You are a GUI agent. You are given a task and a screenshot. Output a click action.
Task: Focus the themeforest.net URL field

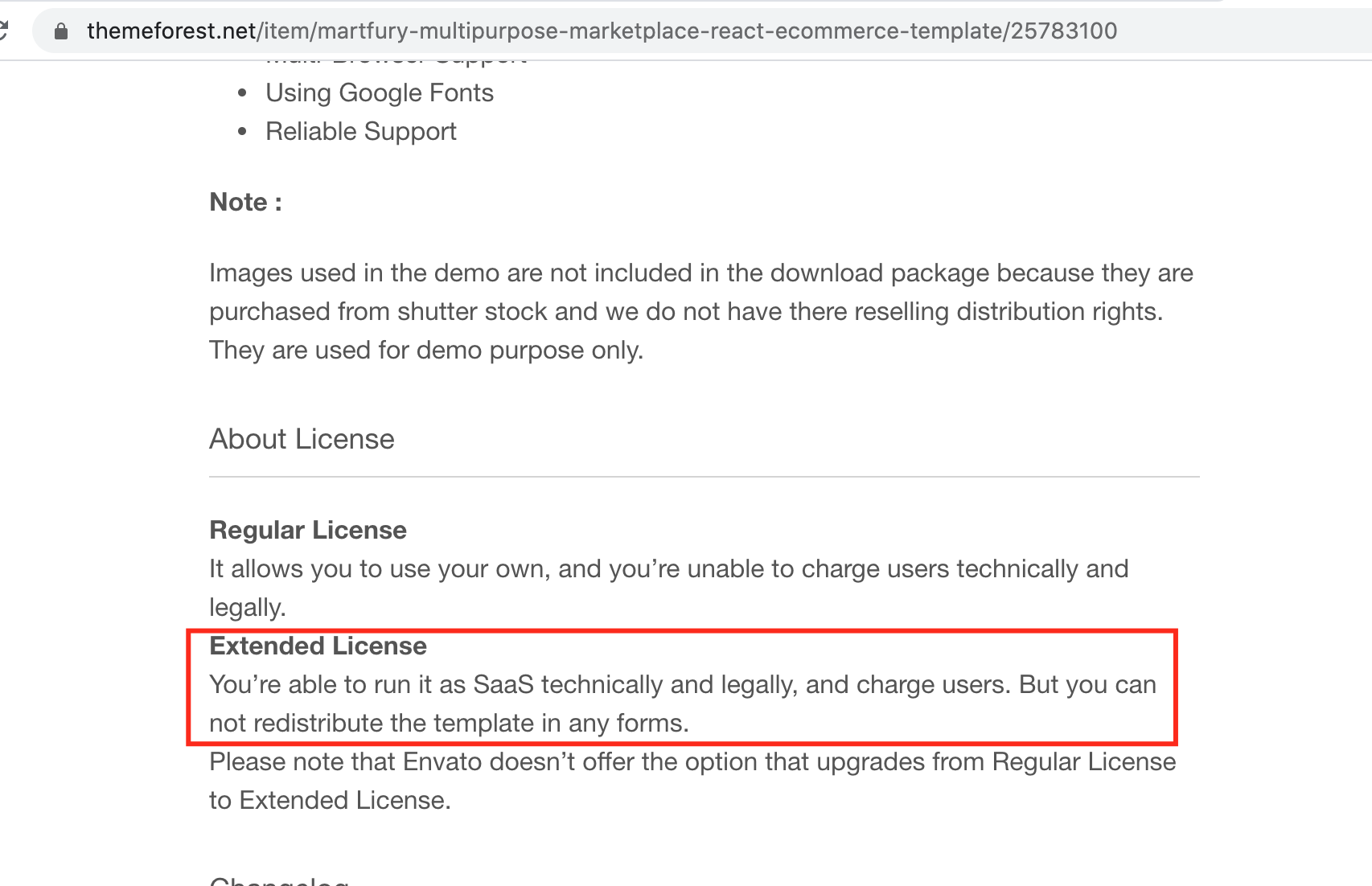coord(602,31)
